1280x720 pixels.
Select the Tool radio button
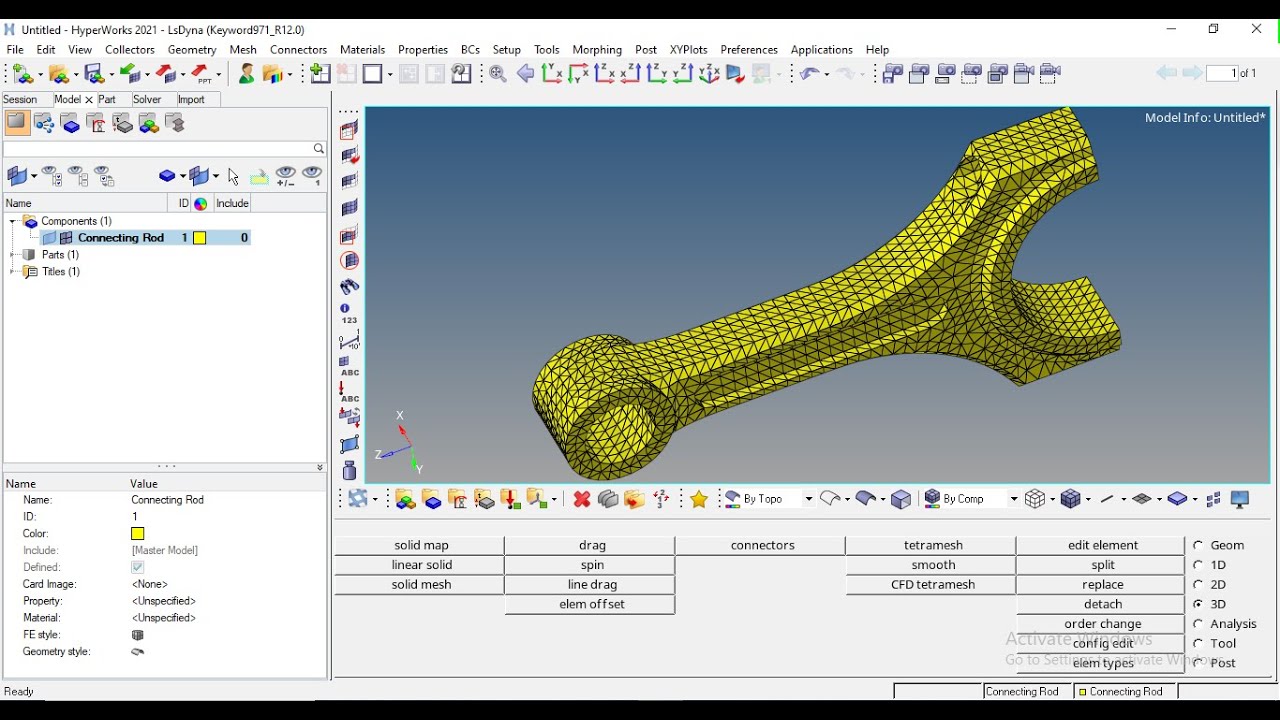(x=1198, y=644)
